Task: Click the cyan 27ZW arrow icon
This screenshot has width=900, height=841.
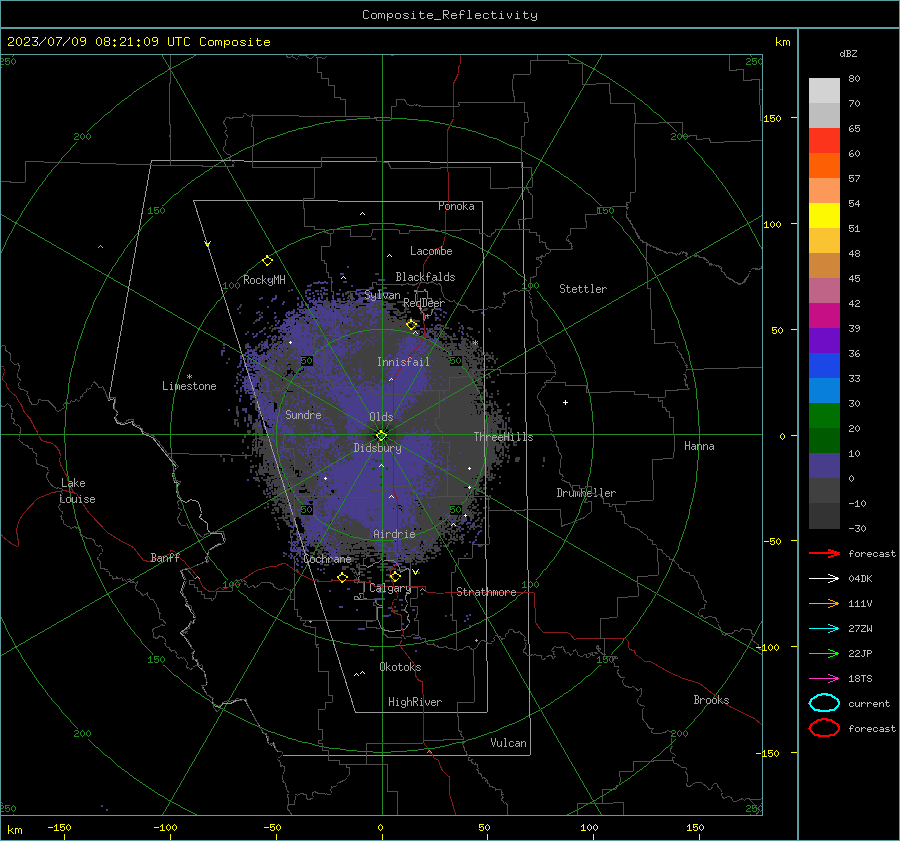Action: tap(824, 629)
